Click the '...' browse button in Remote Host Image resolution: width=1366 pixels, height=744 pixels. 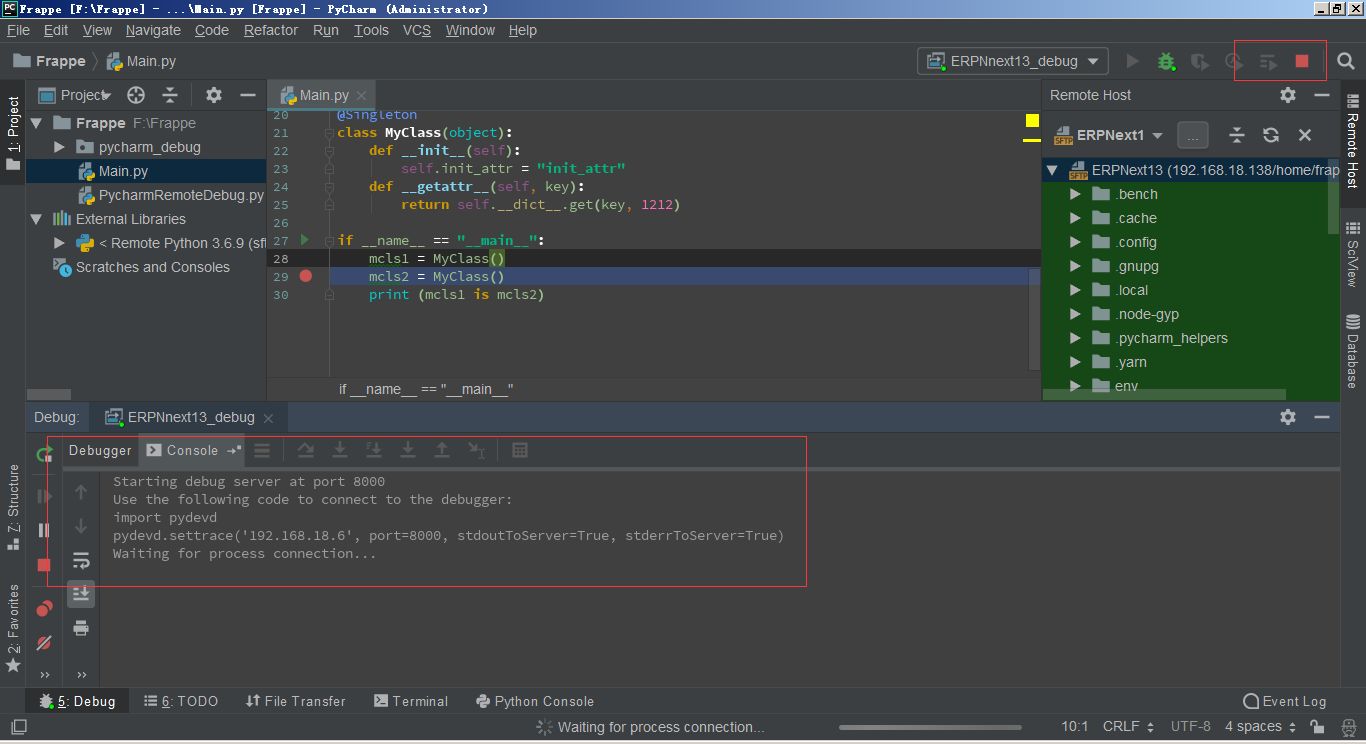[x=1193, y=135]
